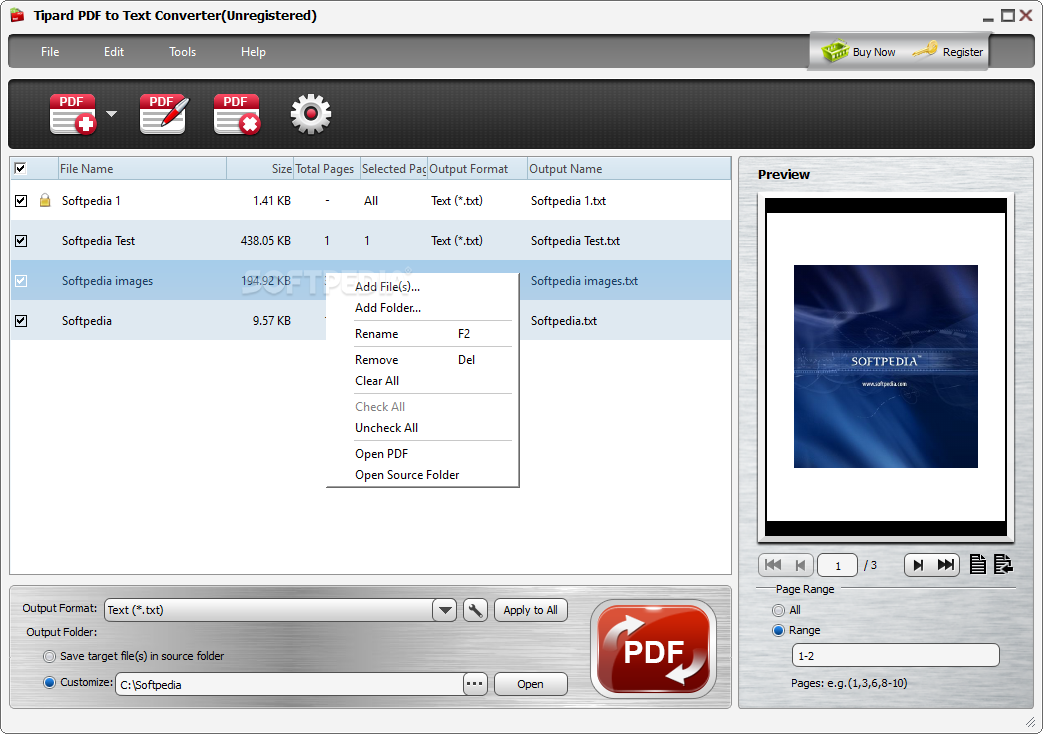Screen dimensions: 1043x734
Task: Click the Softpedia preview page thumbnail
Action: [885, 367]
